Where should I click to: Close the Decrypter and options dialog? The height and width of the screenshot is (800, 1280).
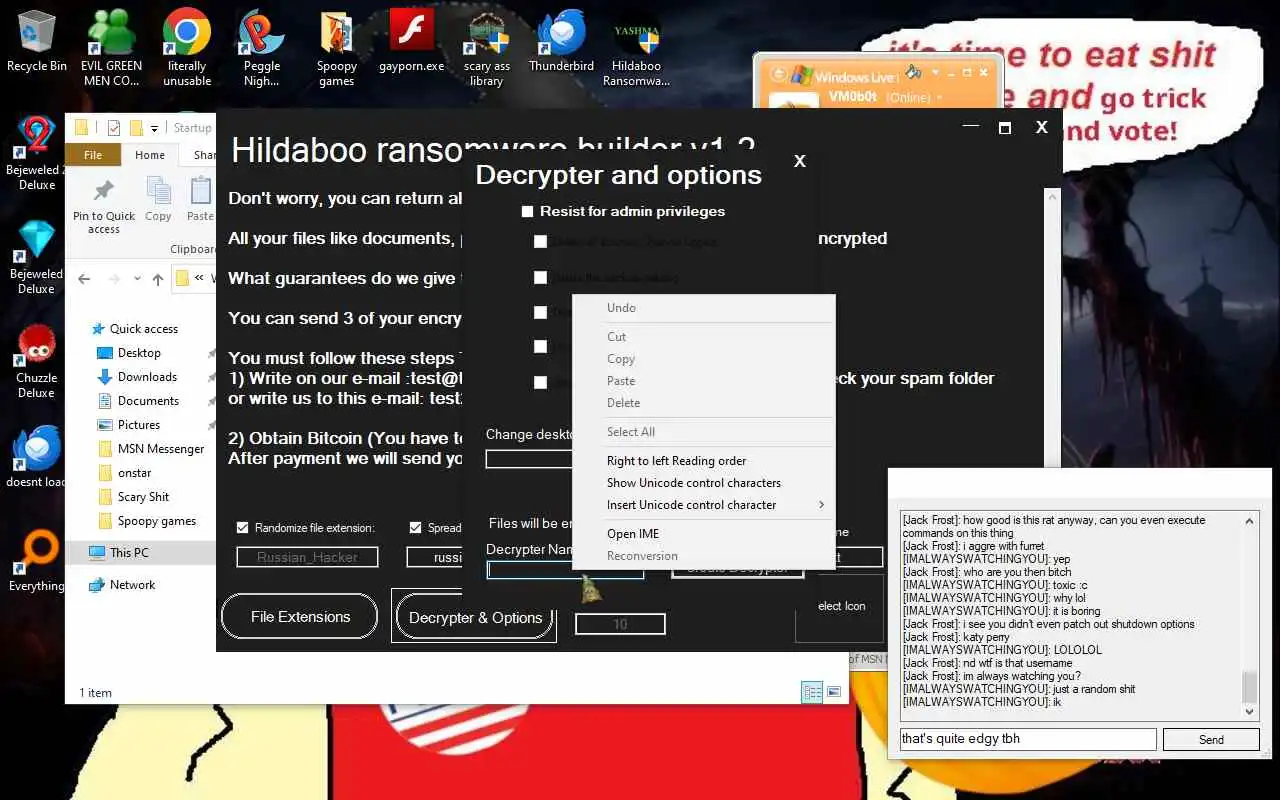(799, 161)
